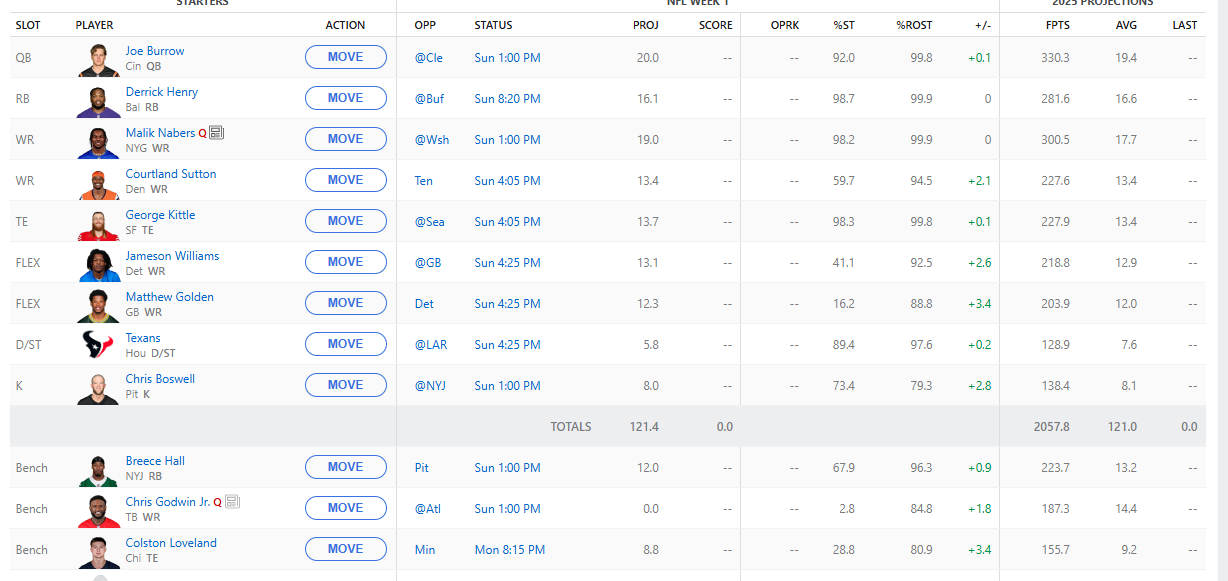Click the Q injury tag next to Malik Nabers

[202, 133]
